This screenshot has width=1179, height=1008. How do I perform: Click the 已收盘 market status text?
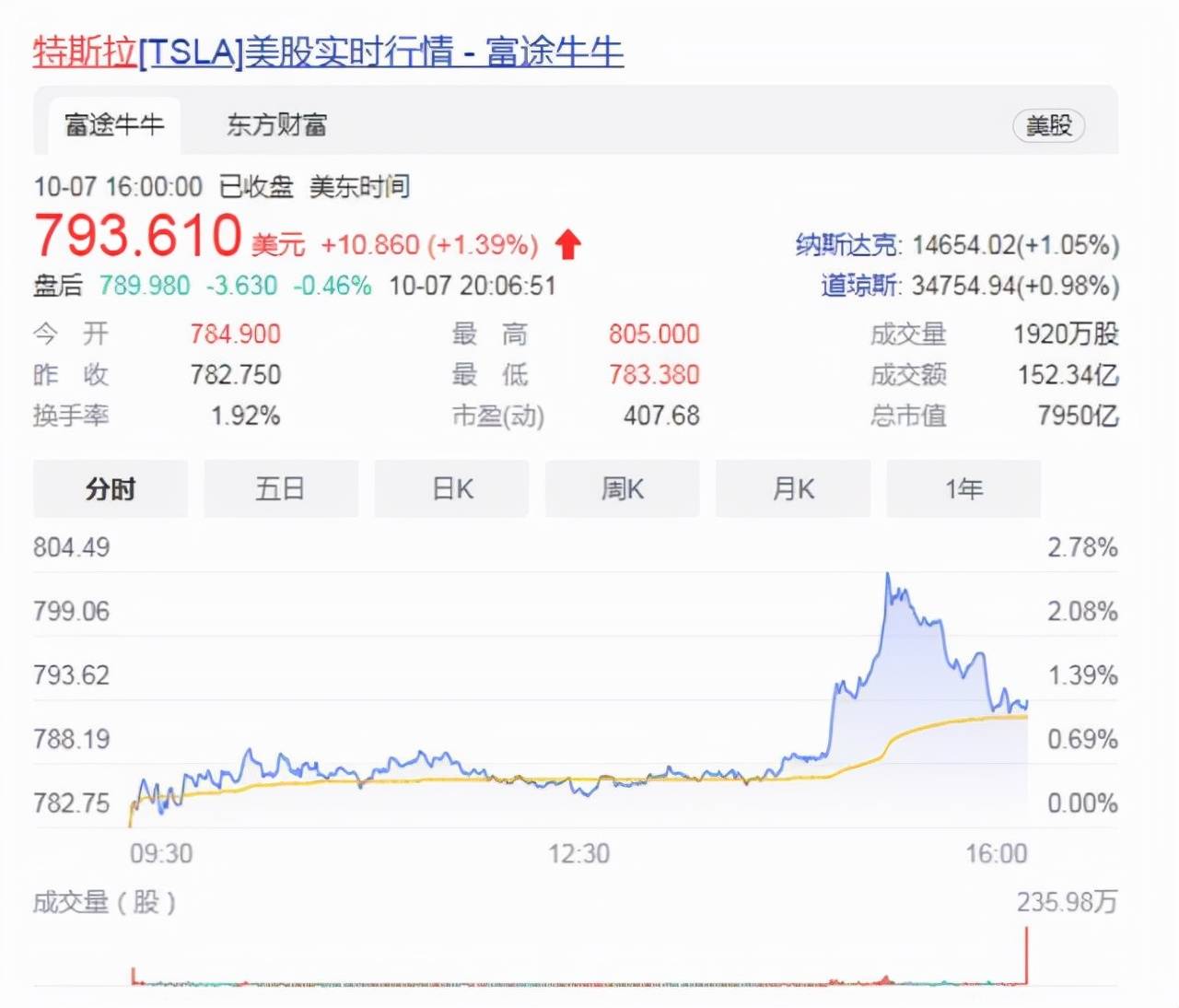pyautogui.click(x=256, y=187)
